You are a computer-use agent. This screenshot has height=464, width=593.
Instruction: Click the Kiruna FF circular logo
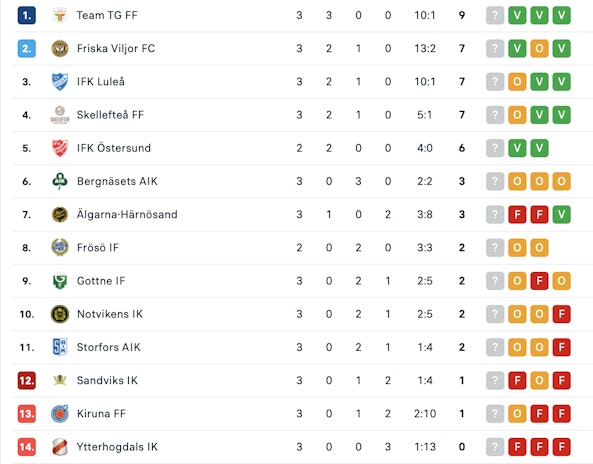click(x=60, y=414)
